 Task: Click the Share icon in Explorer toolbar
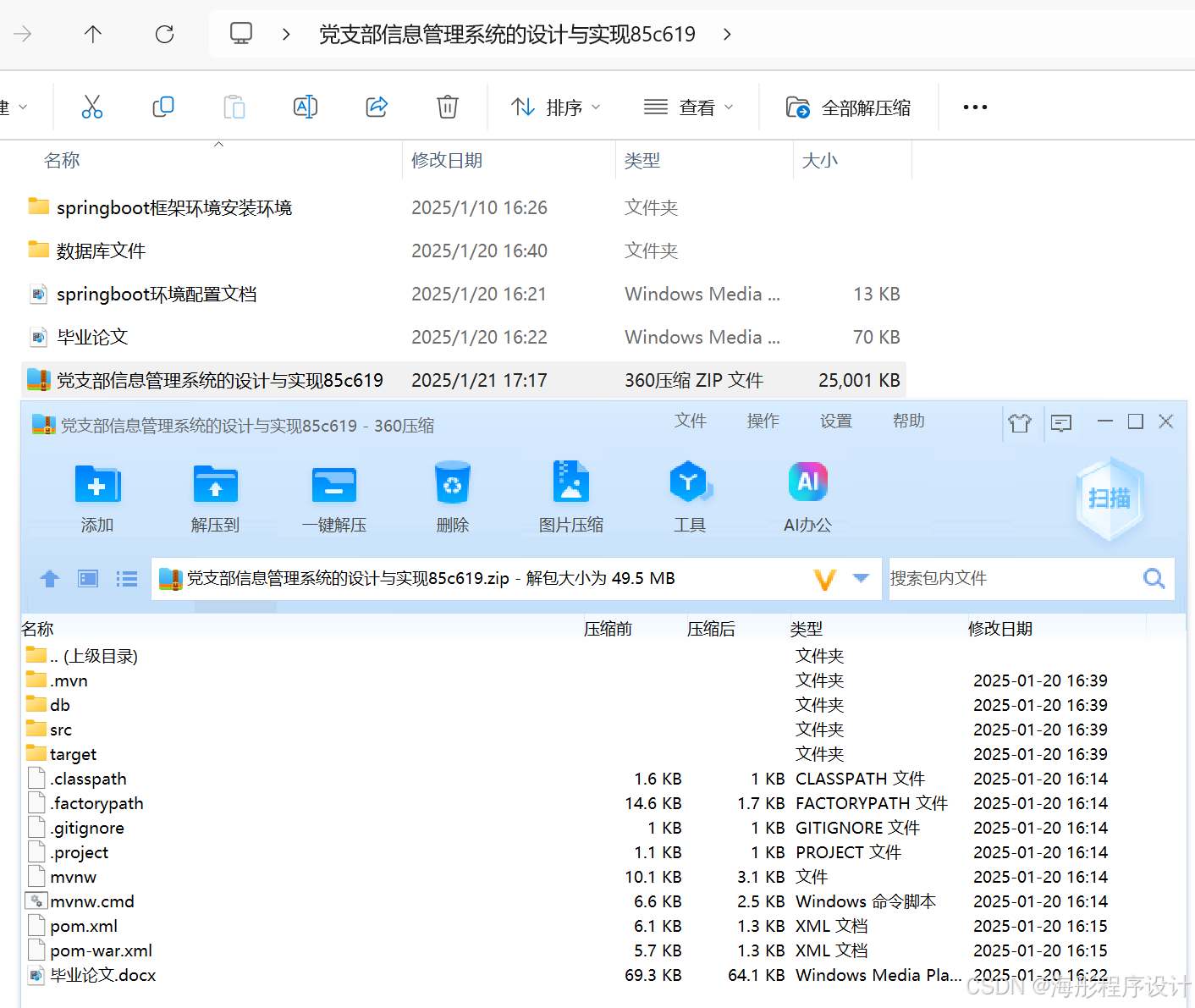[377, 107]
